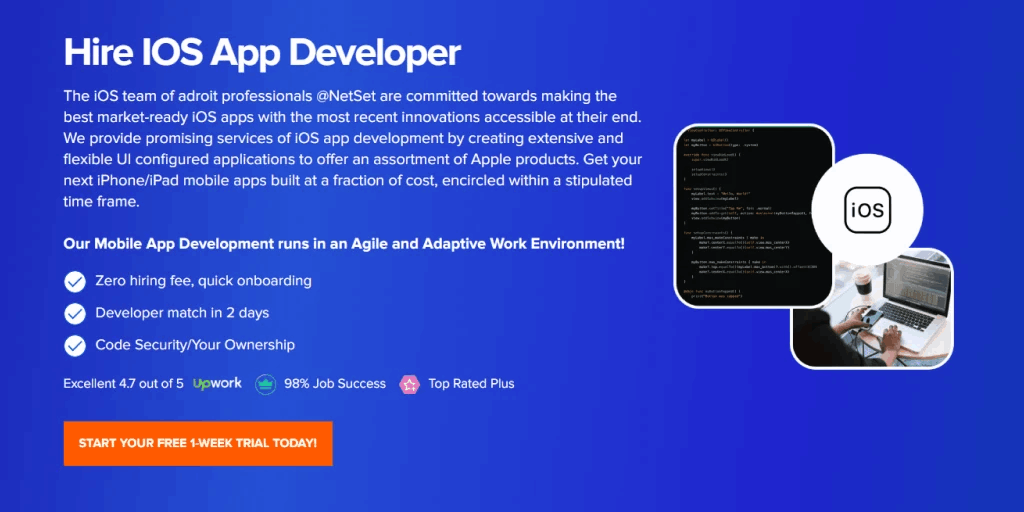Click the pink Top Rated Plus star badge
Viewport: 1024px width, 512px height.
pos(409,384)
